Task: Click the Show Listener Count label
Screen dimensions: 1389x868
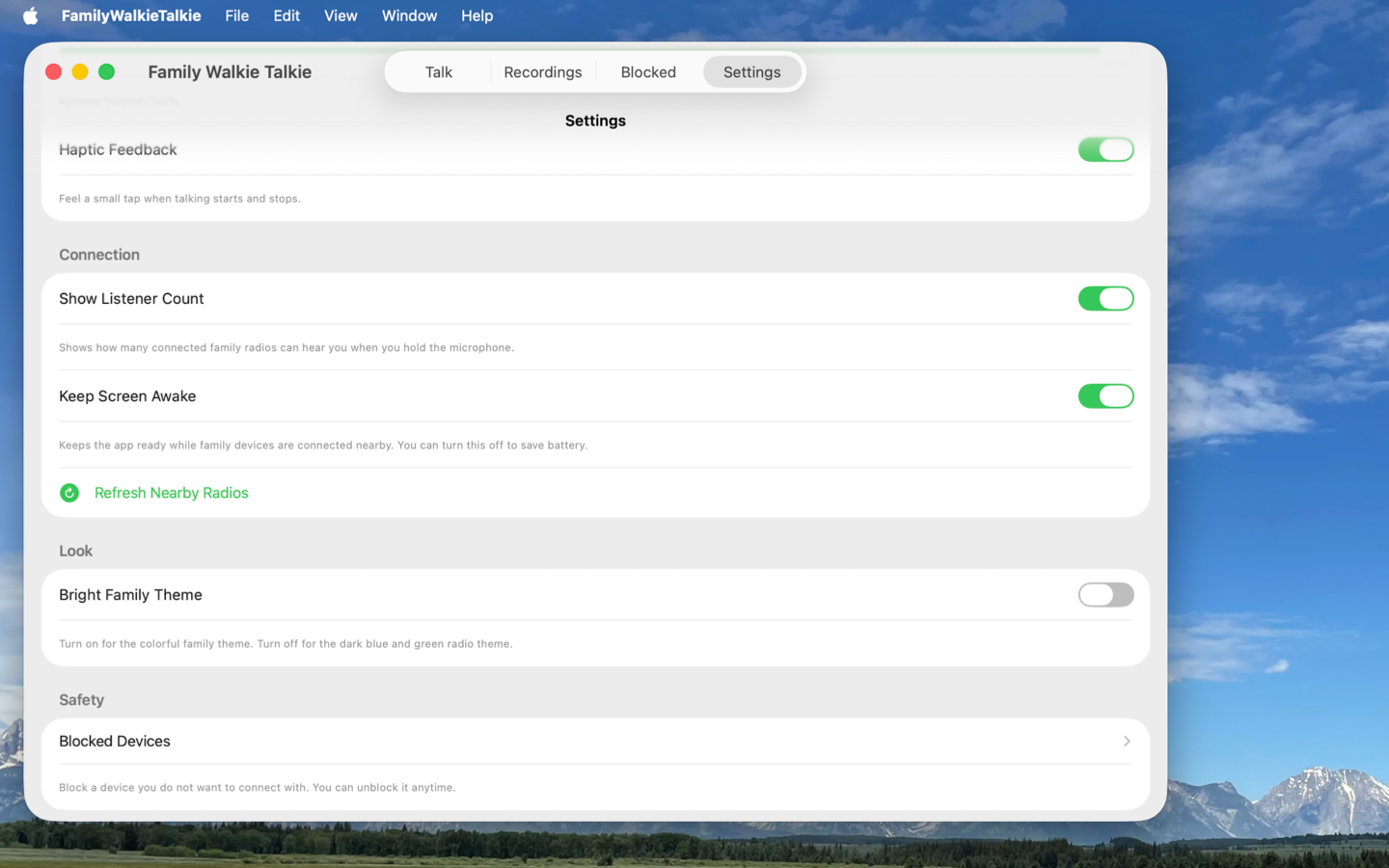Action: click(131, 299)
